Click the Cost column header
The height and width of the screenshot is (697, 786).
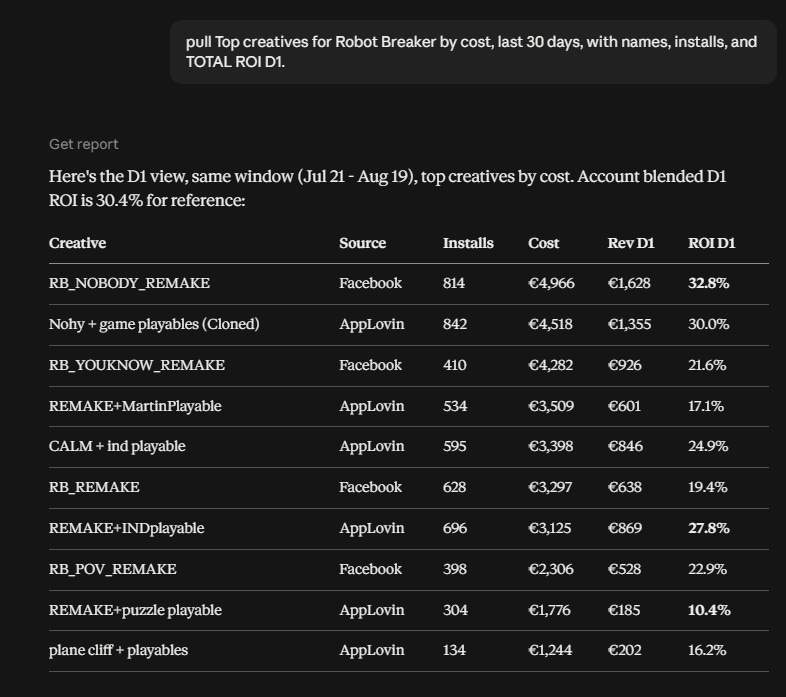[543, 243]
